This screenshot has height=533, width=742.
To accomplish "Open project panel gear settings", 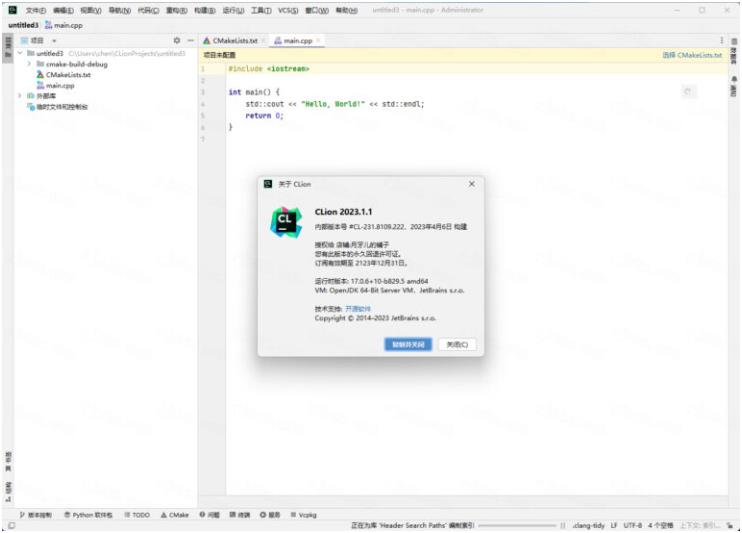I will coord(177,41).
